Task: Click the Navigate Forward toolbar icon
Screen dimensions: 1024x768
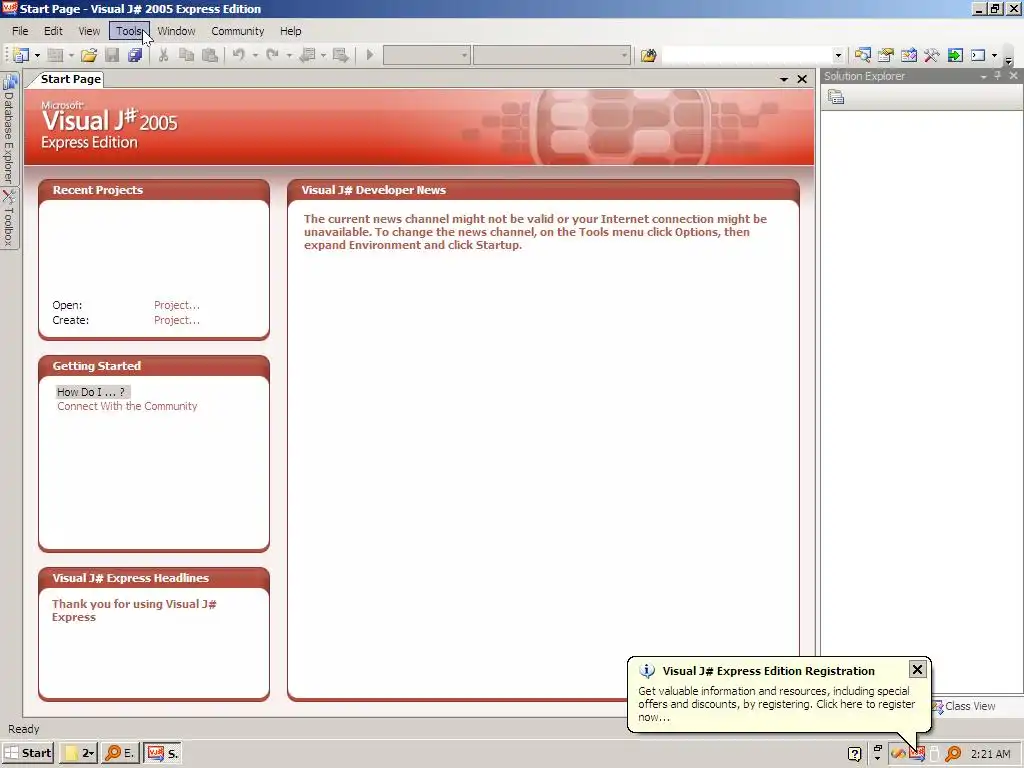Action: point(340,56)
